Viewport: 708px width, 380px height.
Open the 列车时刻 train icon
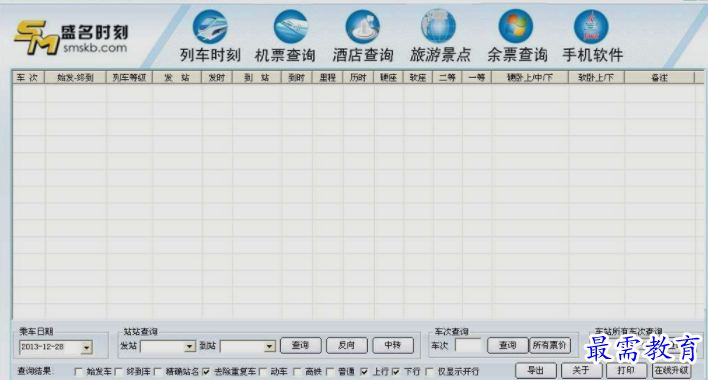(210, 27)
